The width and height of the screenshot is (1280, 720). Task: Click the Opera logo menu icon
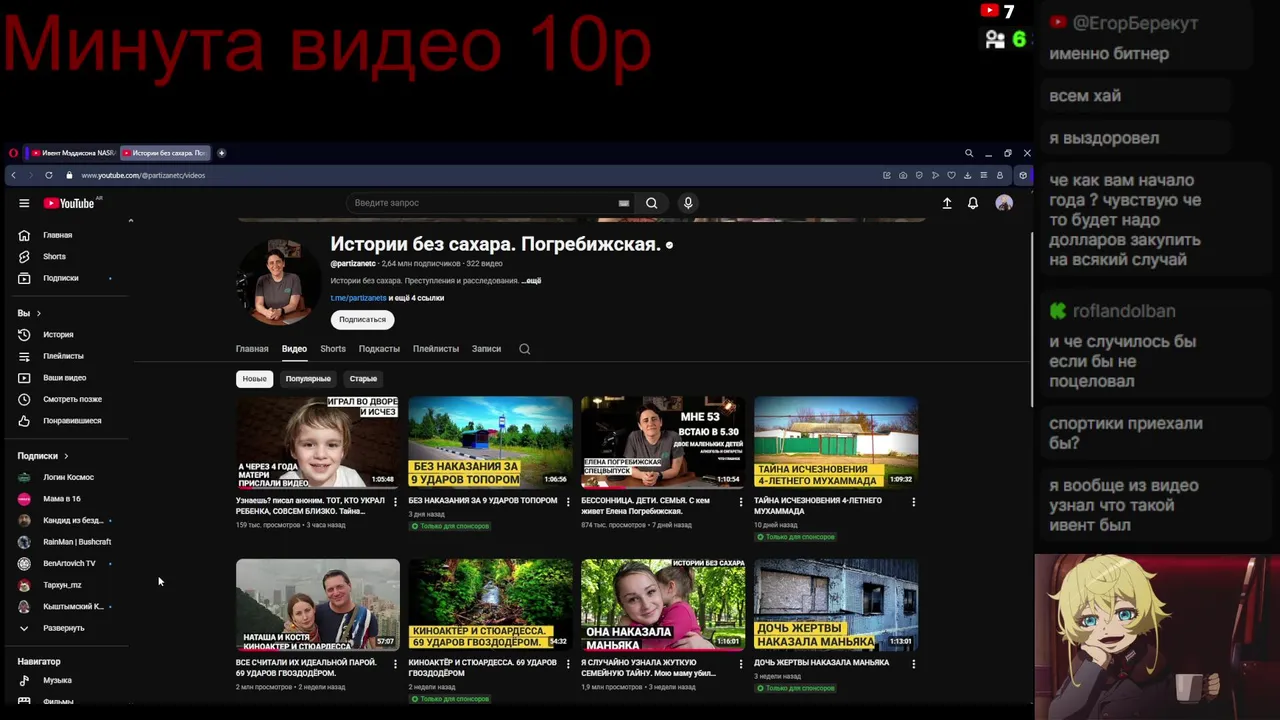point(13,153)
